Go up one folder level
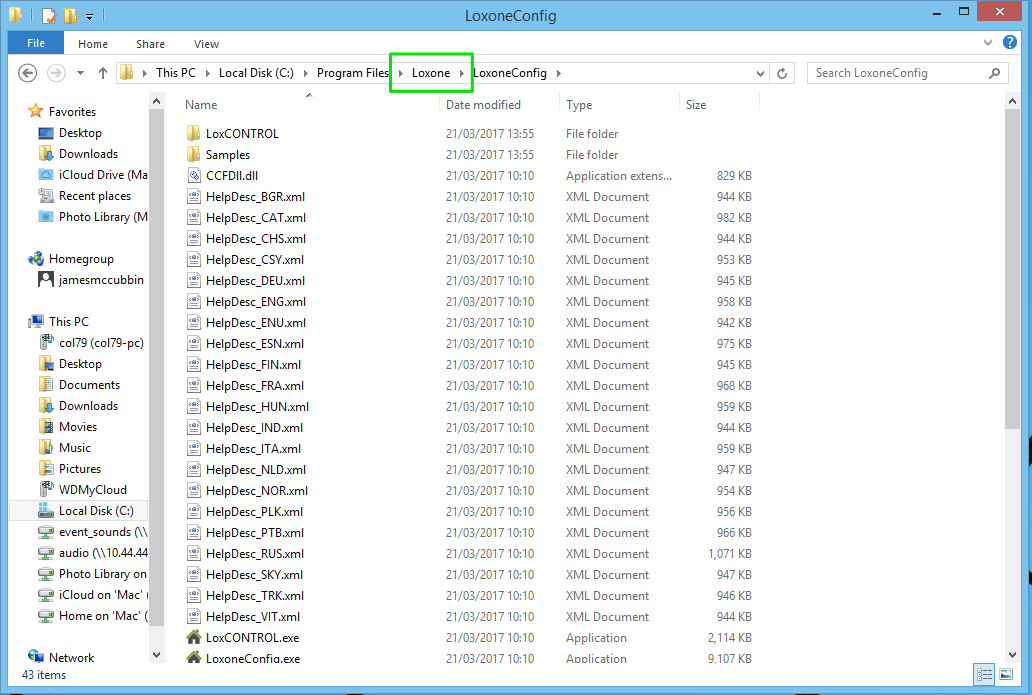 coord(103,73)
